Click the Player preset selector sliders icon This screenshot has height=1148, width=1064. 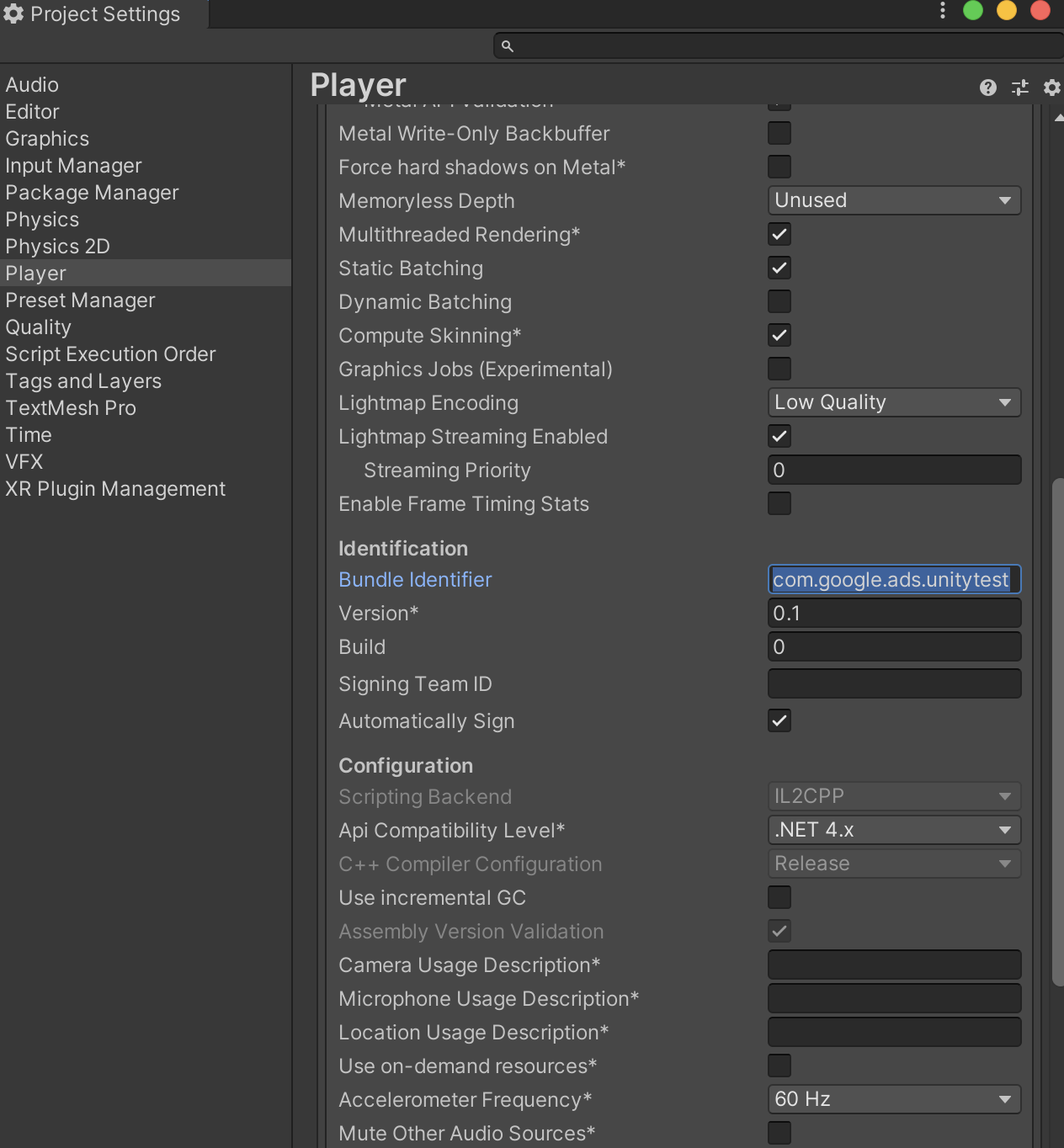pos(1020,88)
